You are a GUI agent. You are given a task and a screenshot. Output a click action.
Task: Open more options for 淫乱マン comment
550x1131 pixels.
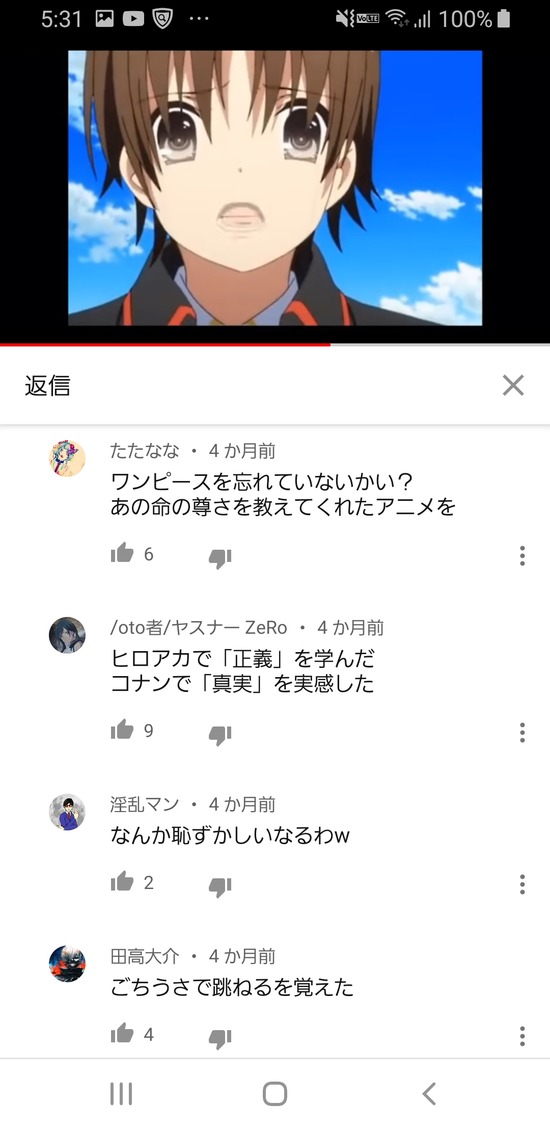[x=522, y=884]
